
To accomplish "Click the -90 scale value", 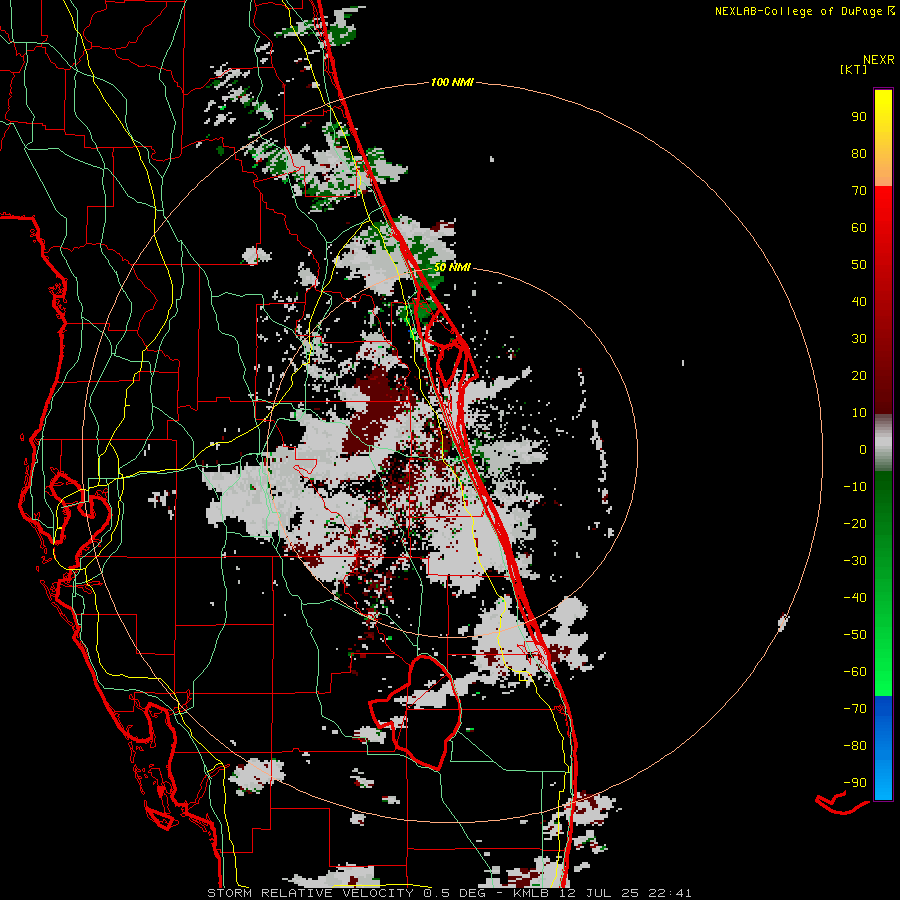I will [x=855, y=783].
